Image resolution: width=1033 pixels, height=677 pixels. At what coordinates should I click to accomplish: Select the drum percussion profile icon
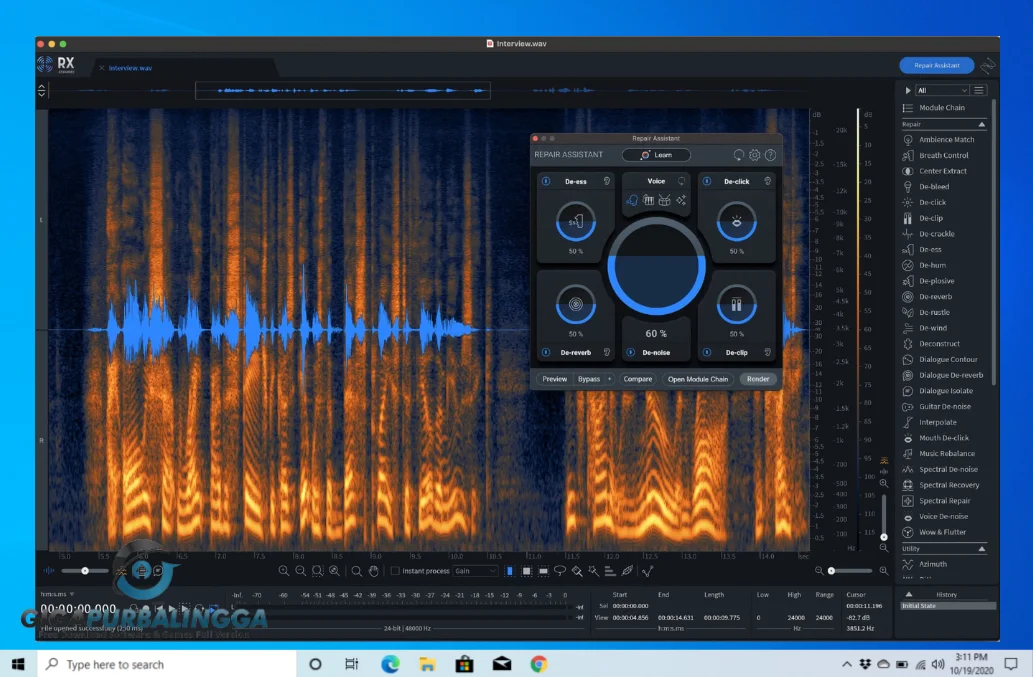(665, 200)
